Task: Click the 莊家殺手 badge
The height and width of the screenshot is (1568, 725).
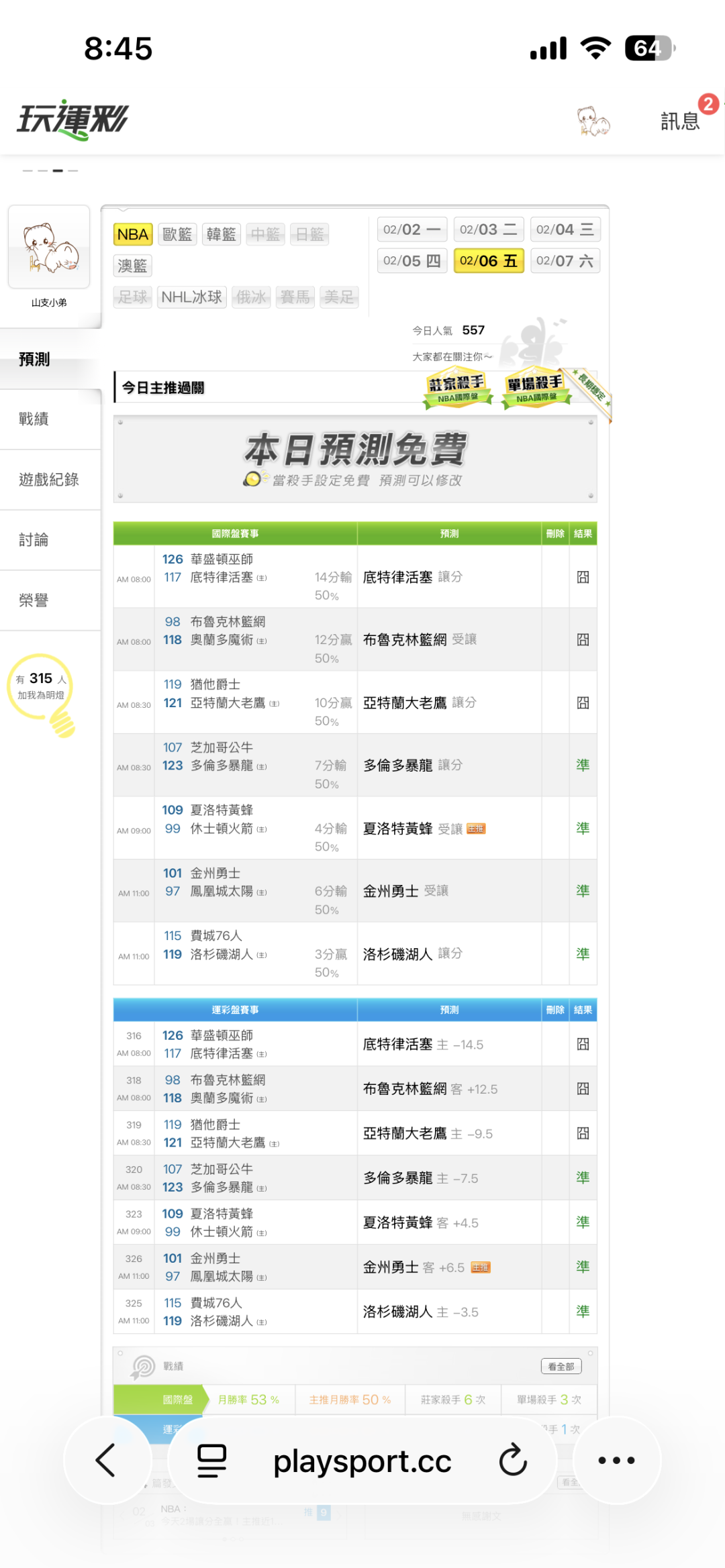Action: click(457, 388)
